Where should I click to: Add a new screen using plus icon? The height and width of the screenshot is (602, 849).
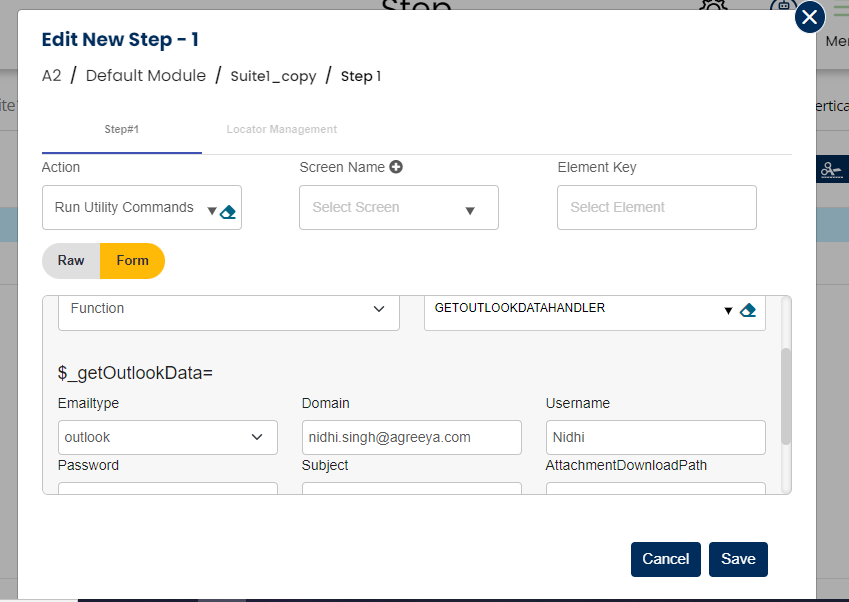pos(396,167)
